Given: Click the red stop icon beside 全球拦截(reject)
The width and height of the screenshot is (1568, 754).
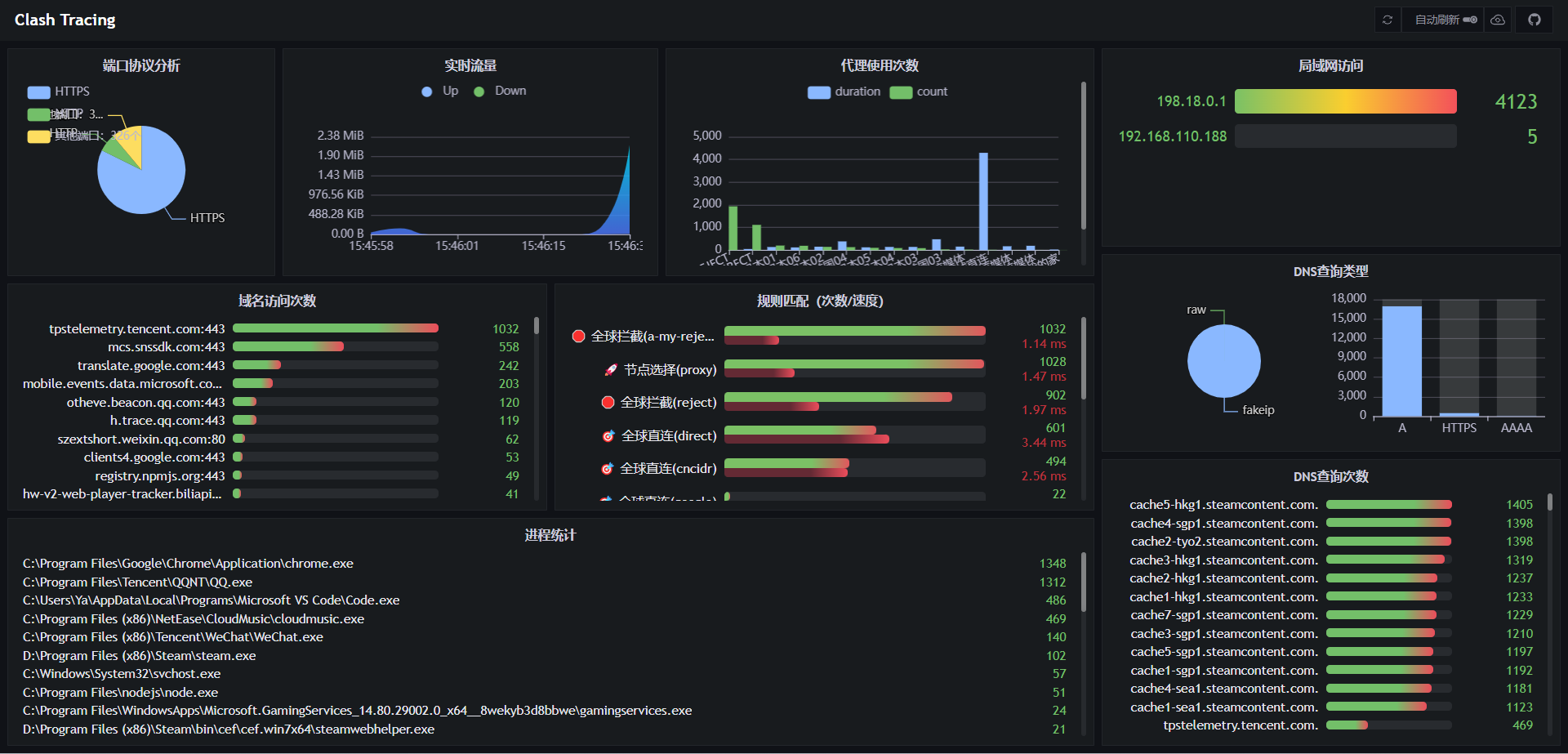Looking at the screenshot, I should tap(608, 402).
